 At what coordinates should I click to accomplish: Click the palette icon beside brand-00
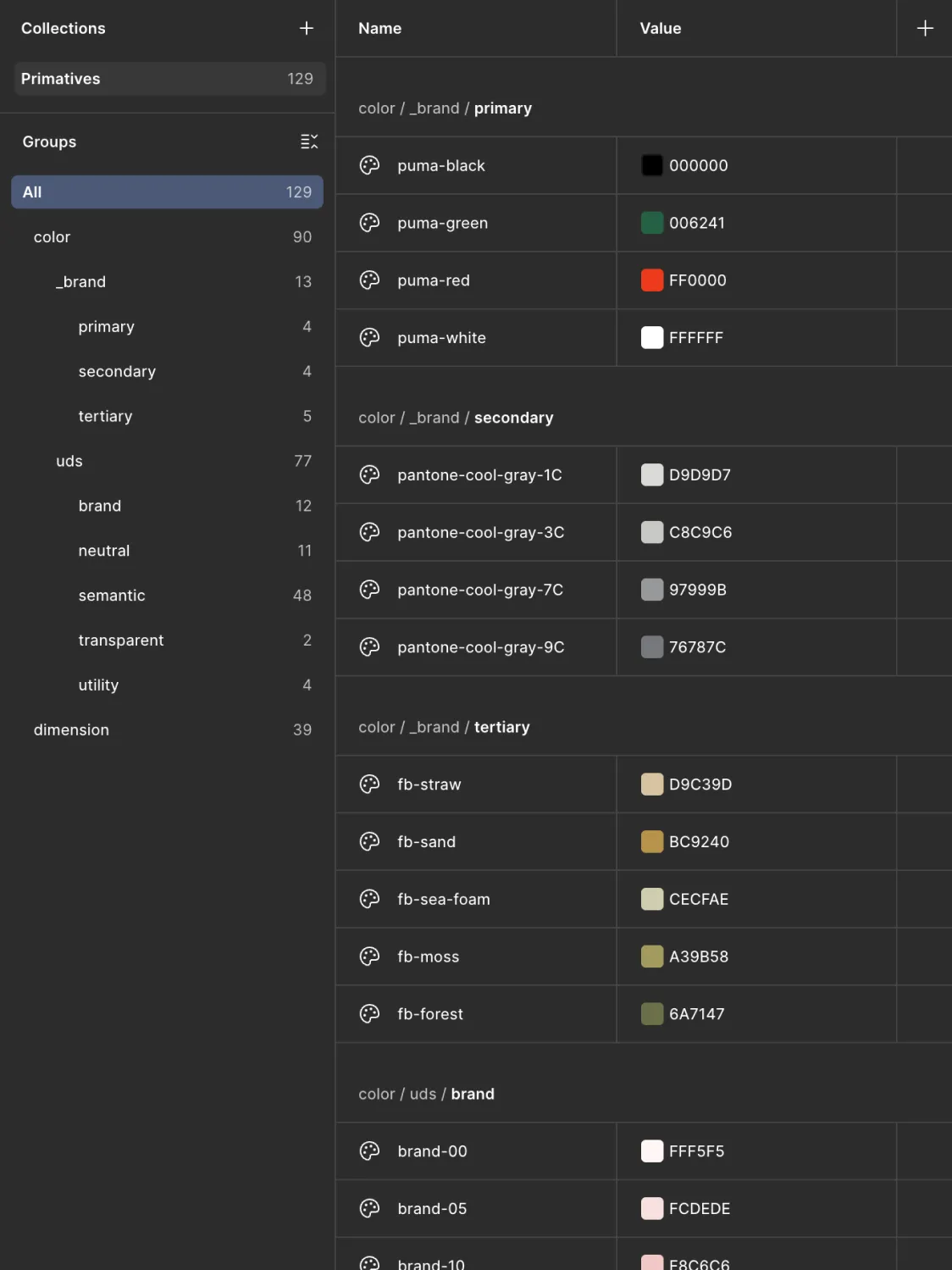[x=369, y=1151]
